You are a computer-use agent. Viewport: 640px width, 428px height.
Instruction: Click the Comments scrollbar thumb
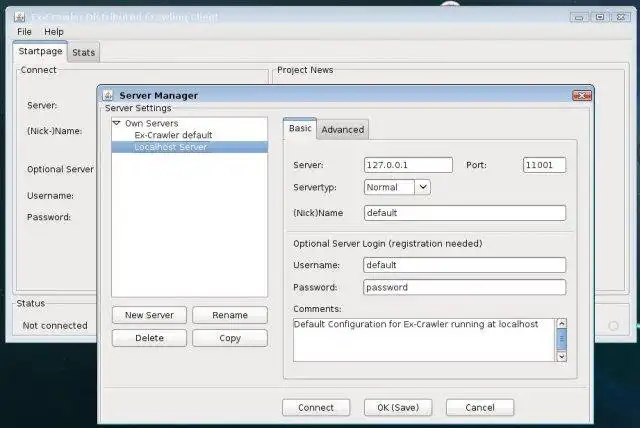(x=562, y=339)
